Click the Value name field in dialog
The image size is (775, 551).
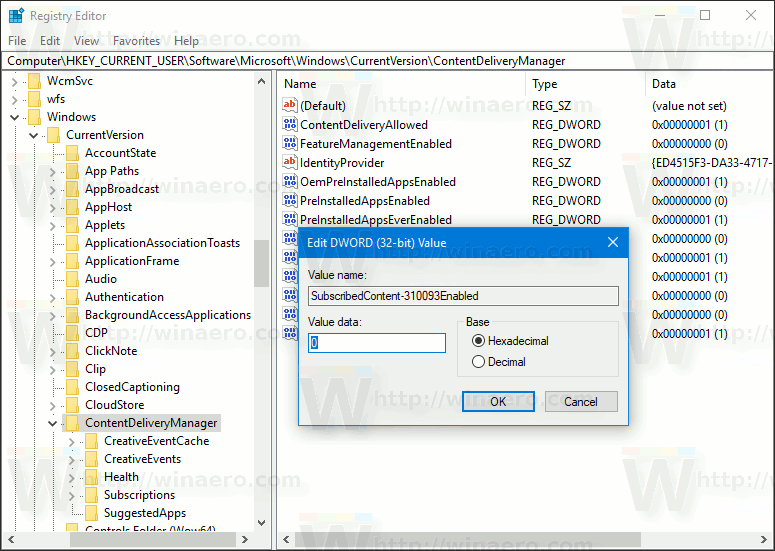(x=463, y=296)
